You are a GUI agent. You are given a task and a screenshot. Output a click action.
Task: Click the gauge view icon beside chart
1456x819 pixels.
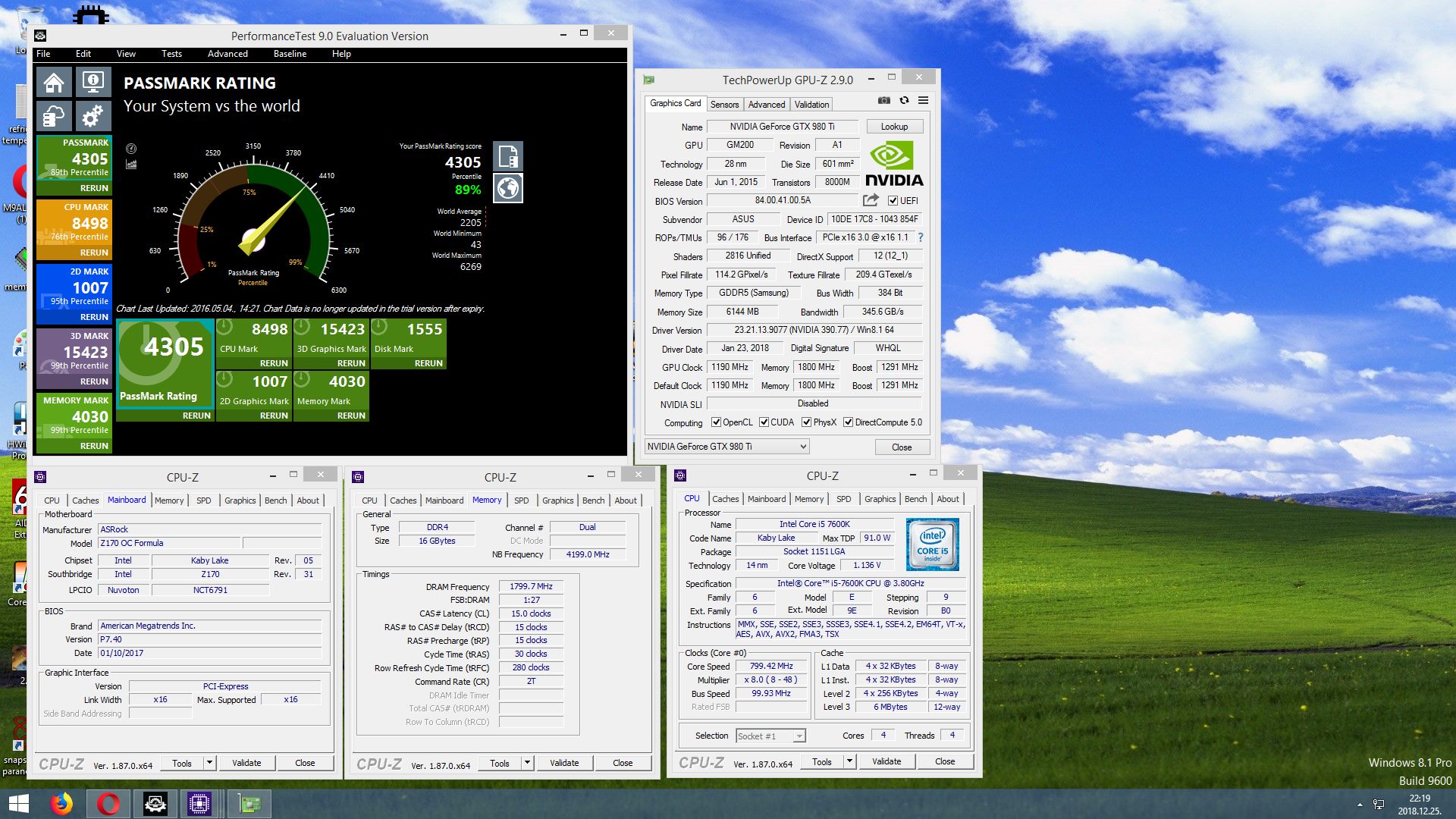point(131,149)
